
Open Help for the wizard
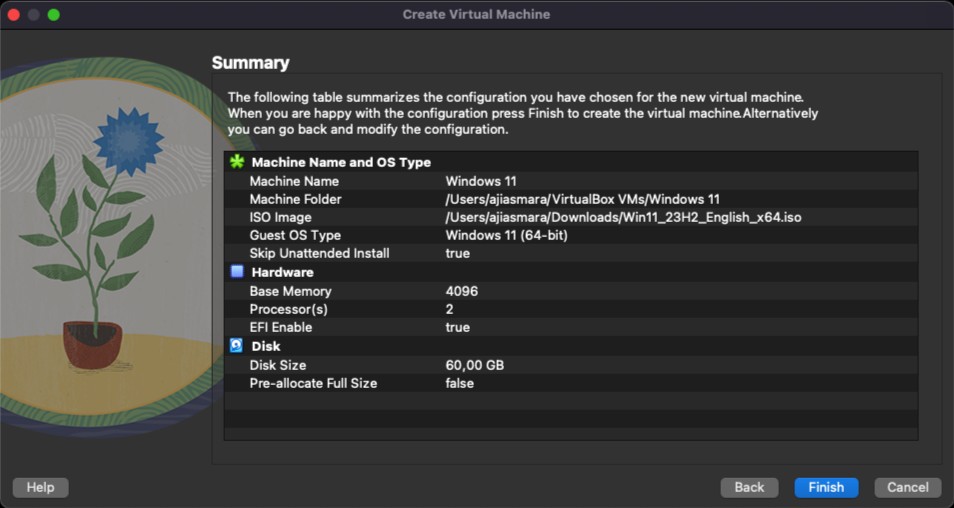pos(40,487)
